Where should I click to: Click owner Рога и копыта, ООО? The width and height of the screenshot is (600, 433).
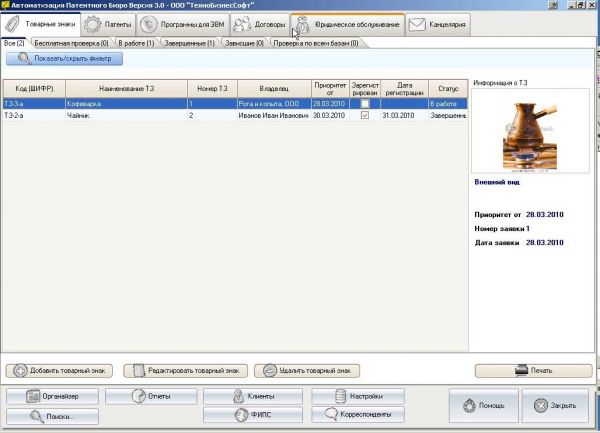pos(274,104)
